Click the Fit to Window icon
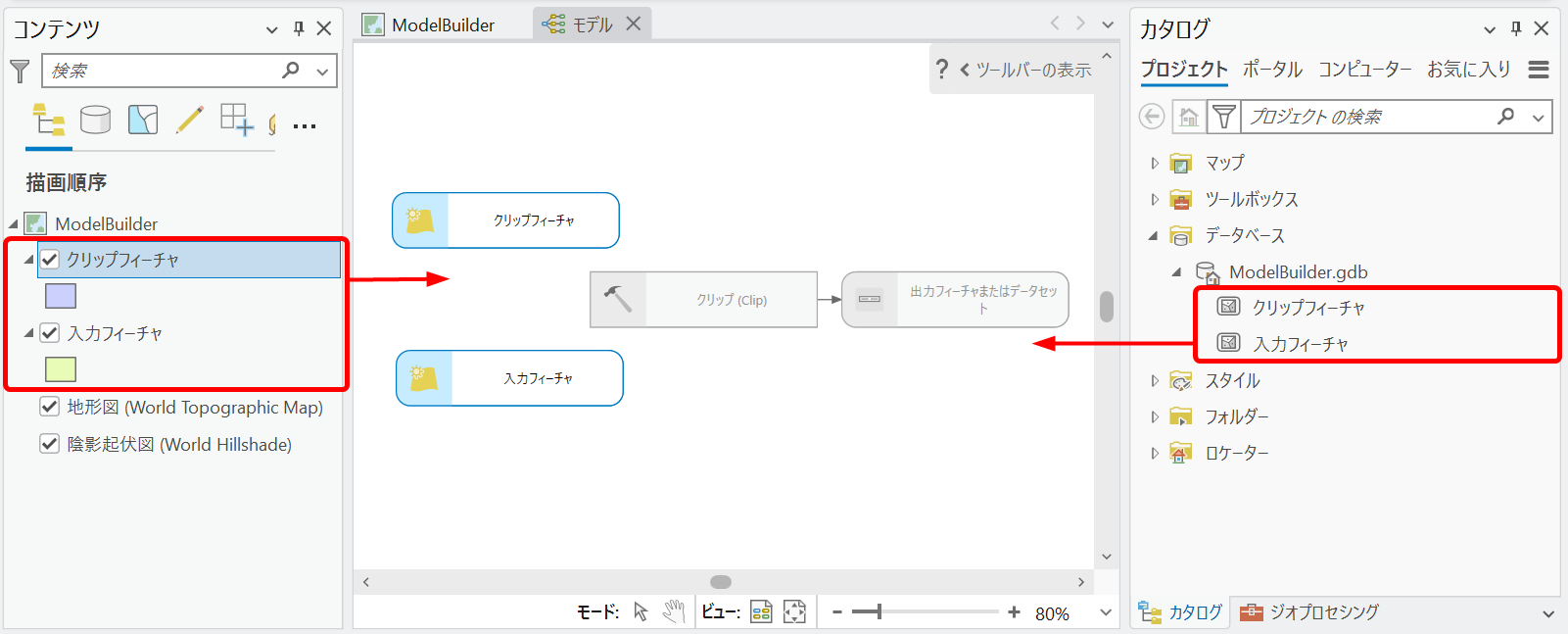Screen dimensions: 1568x634 [794, 612]
